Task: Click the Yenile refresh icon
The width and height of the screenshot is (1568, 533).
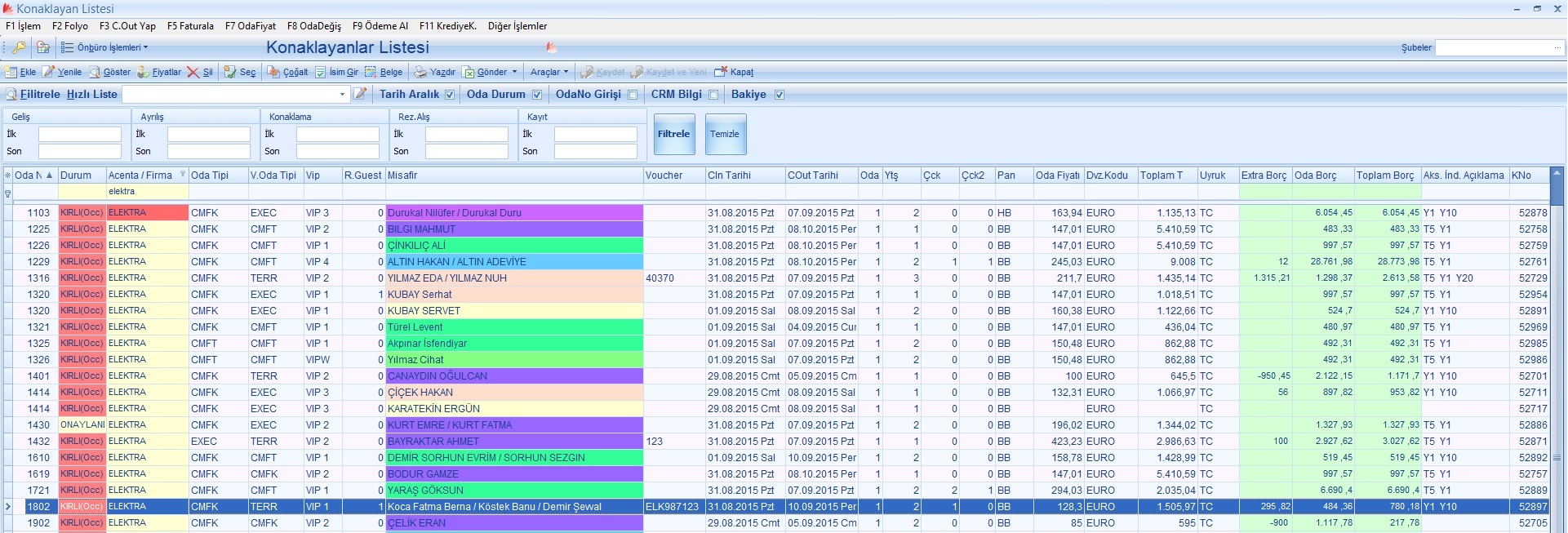Action: tap(48, 72)
